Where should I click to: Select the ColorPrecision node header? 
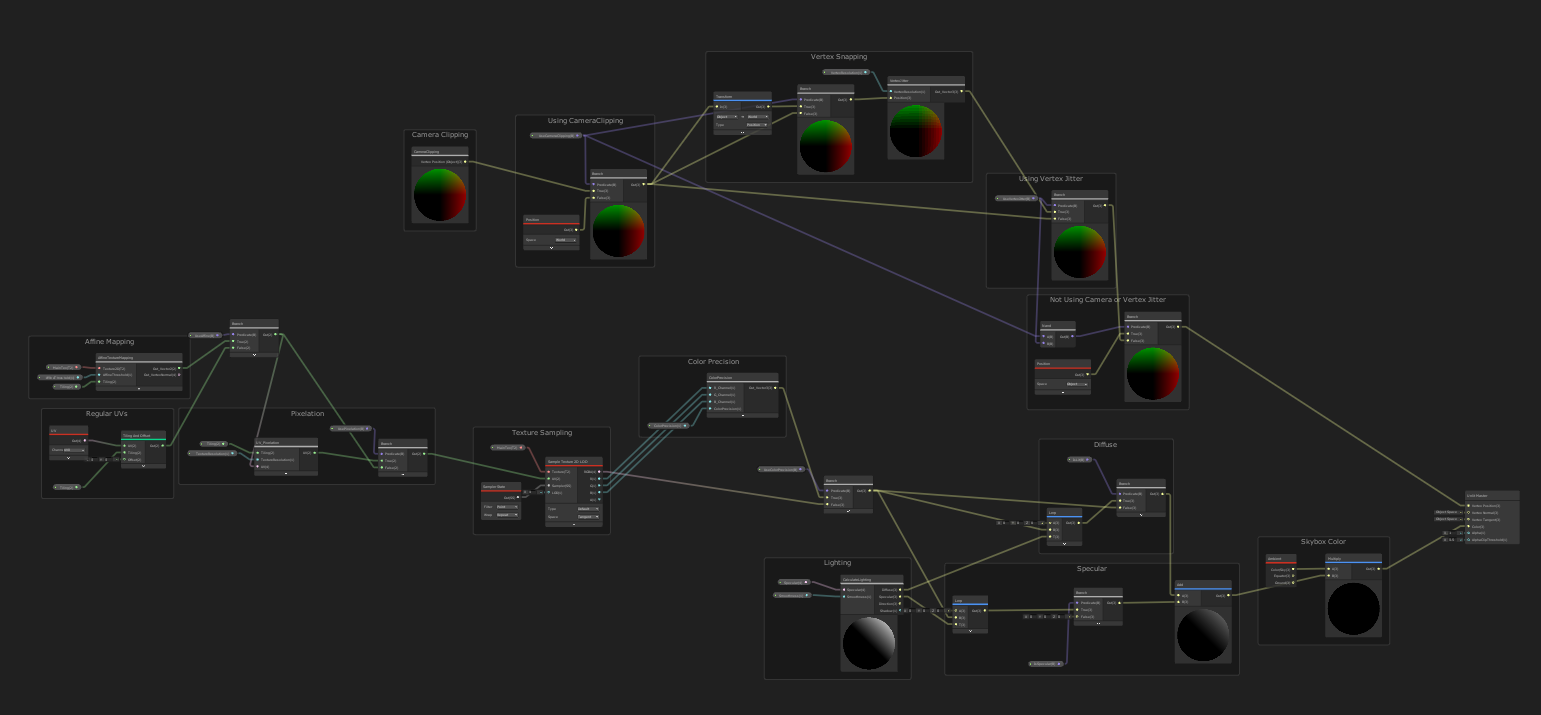743,379
